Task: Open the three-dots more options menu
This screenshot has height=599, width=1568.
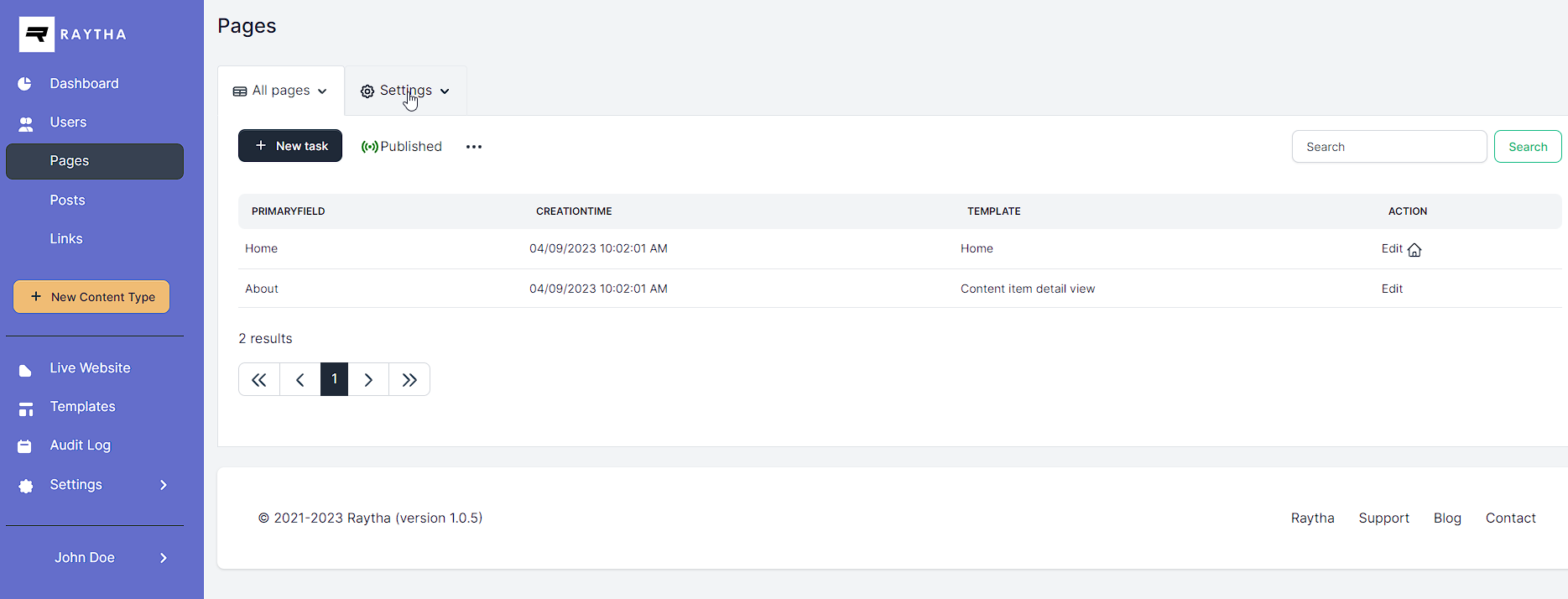Action: [474, 147]
